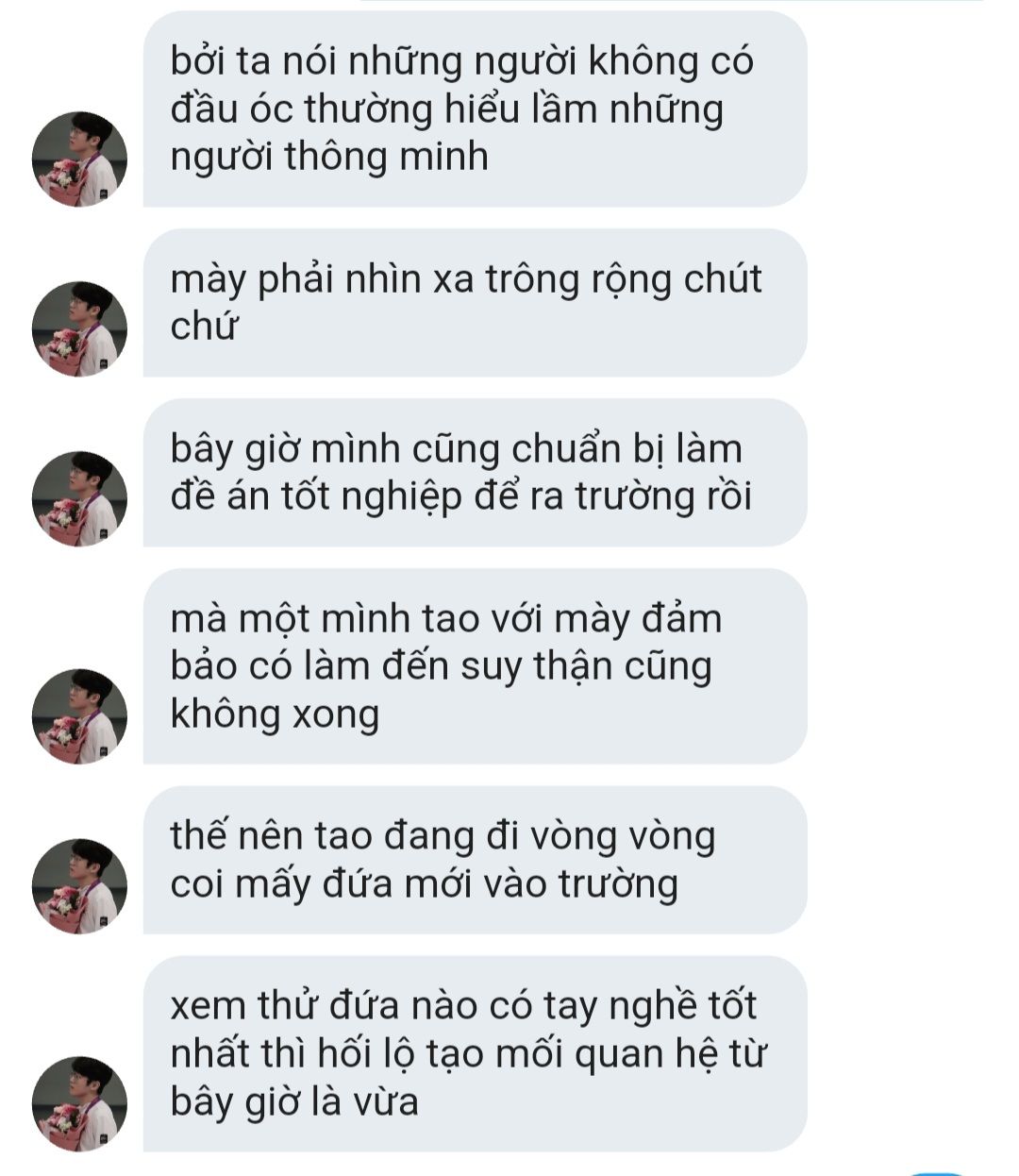
Task: Tap avatar next to 'mày phải nhìn xa' message
Action: coord(79,329)
